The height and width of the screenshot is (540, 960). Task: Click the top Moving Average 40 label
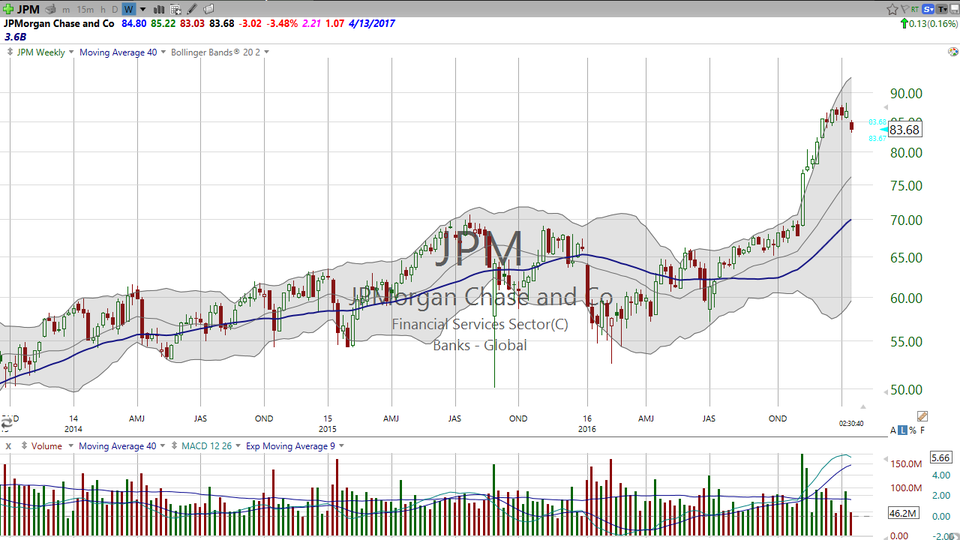118,53
